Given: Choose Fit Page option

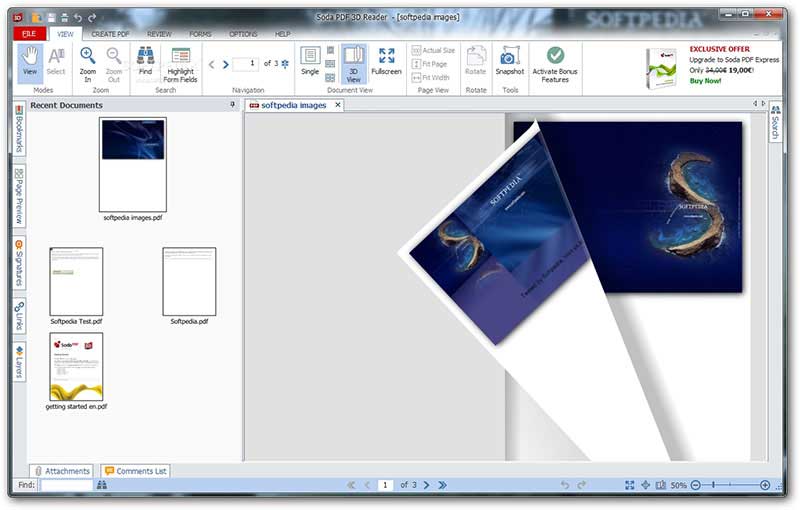Looking at the screenshot, I should coord(430,64).
